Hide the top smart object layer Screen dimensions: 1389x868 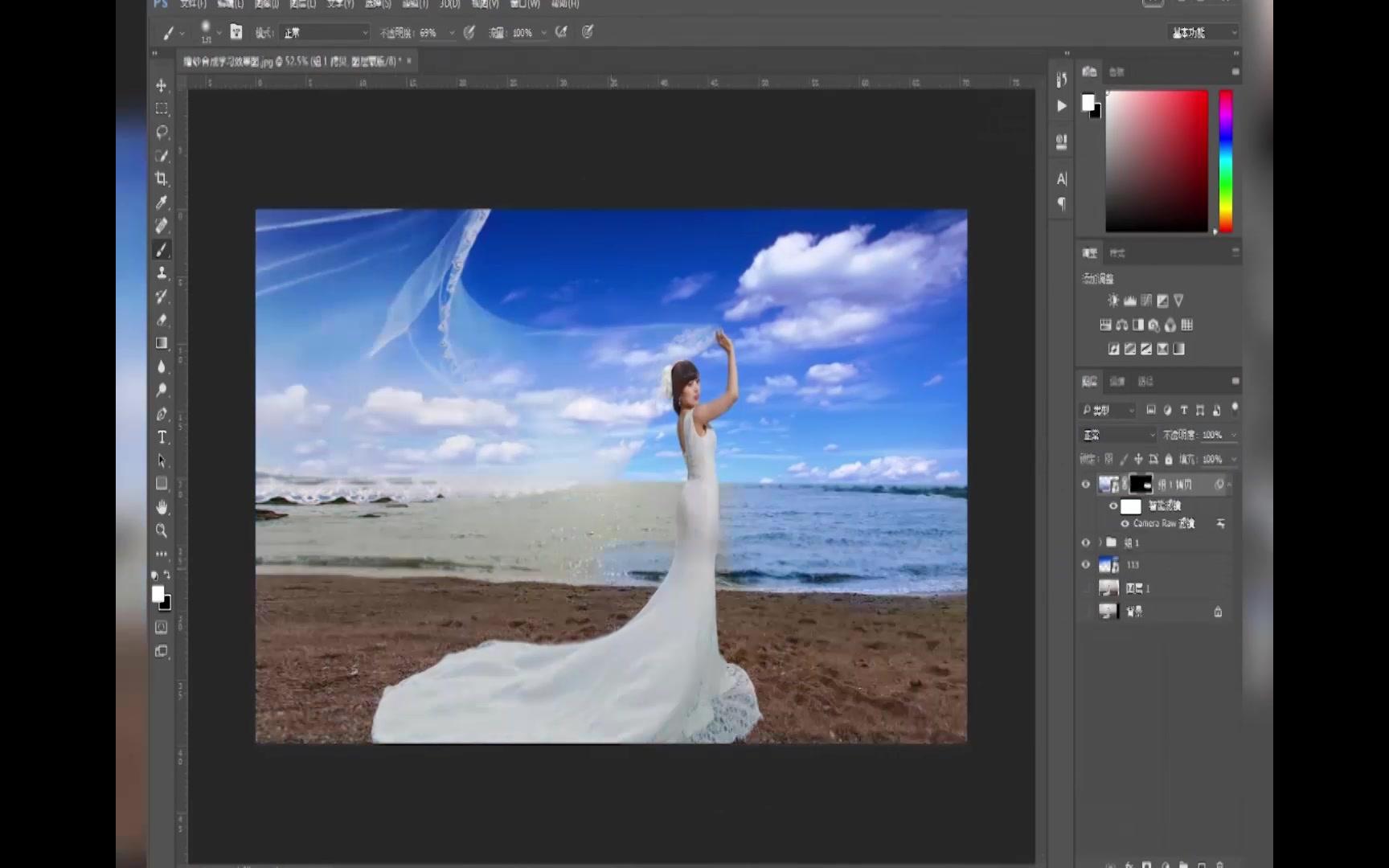1086,484
